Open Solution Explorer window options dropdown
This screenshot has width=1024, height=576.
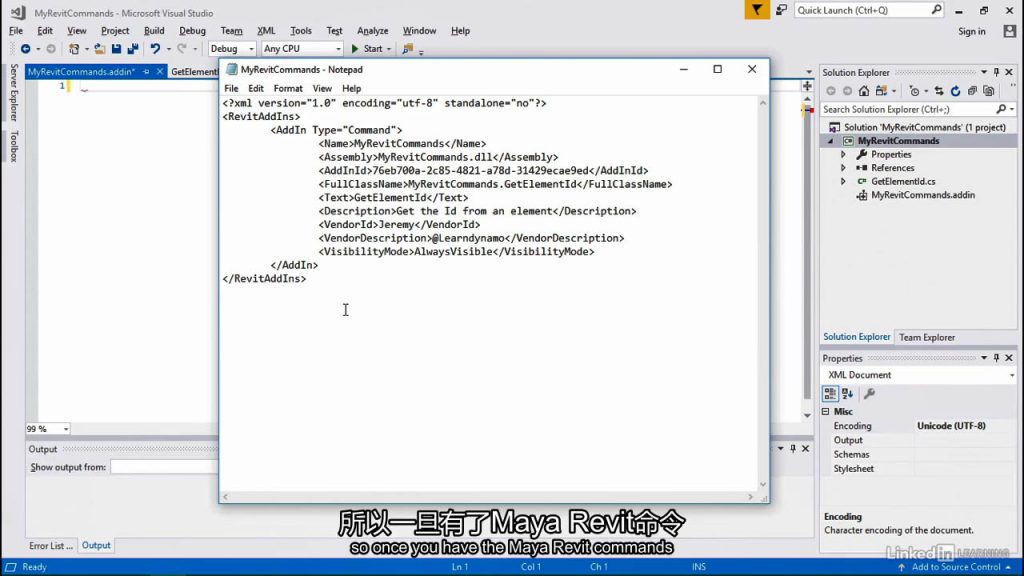984,72
